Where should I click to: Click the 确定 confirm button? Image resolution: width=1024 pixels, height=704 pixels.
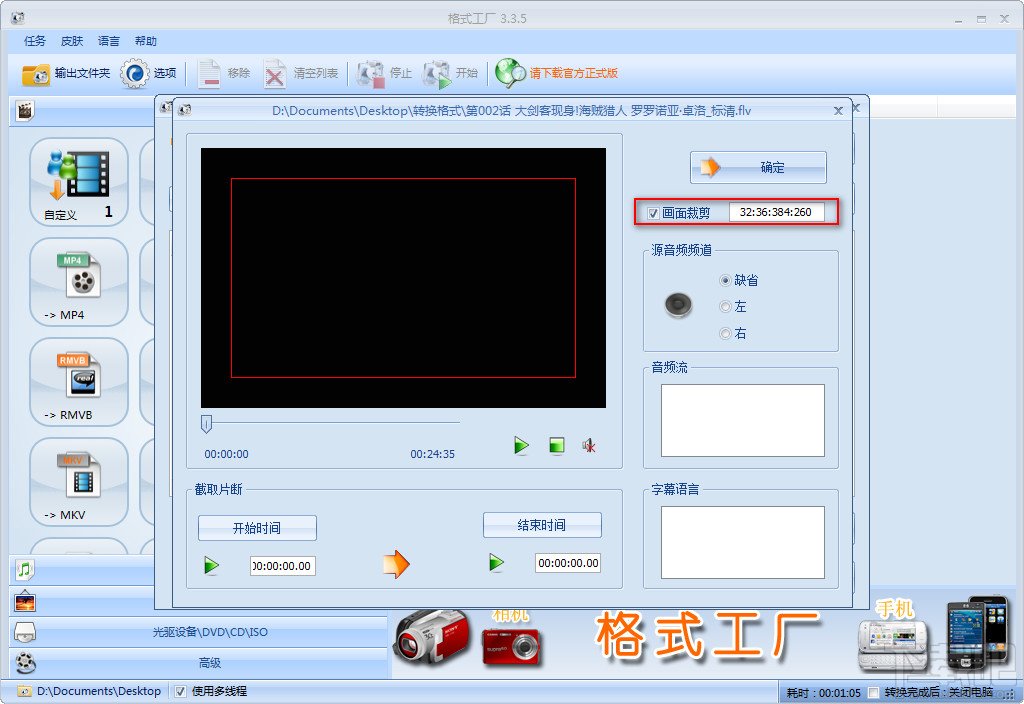(758, 167)
